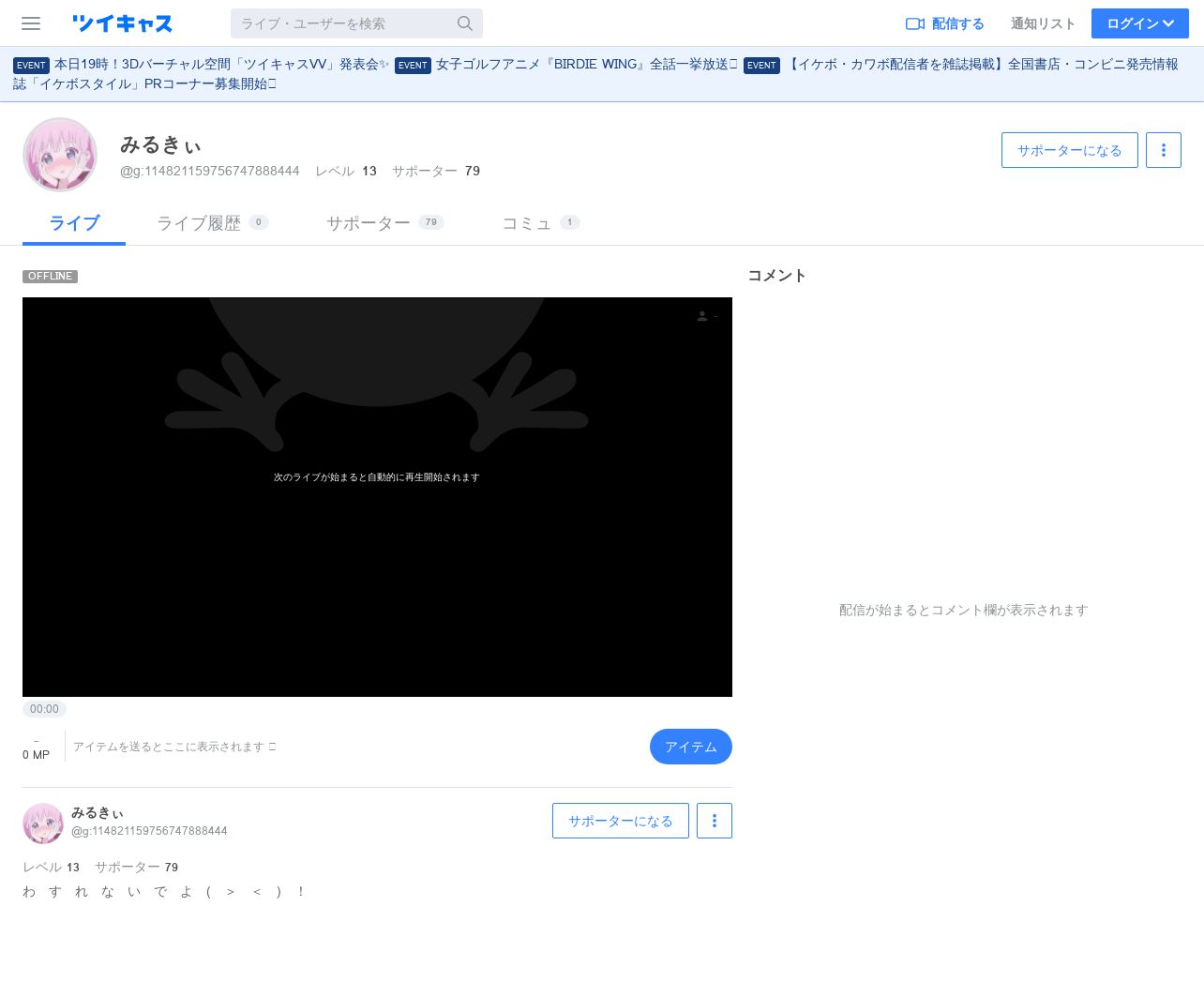Click the @g:114821159756747888444 ID in header
Viewport: 1204px width, 982px height.
210,172
